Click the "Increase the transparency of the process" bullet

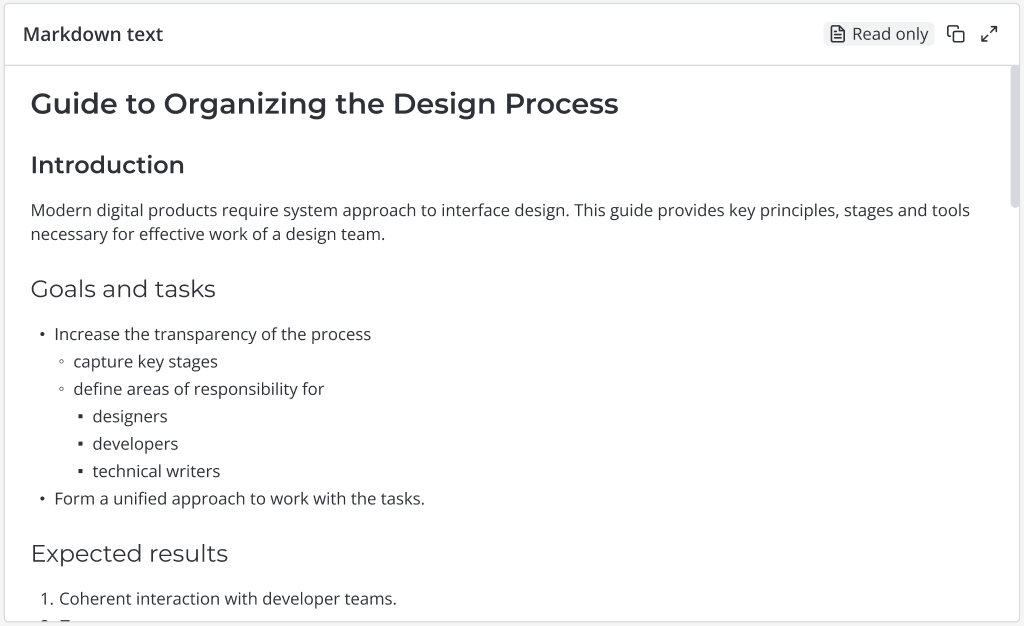pyautogui.click(x=212, y=334)
